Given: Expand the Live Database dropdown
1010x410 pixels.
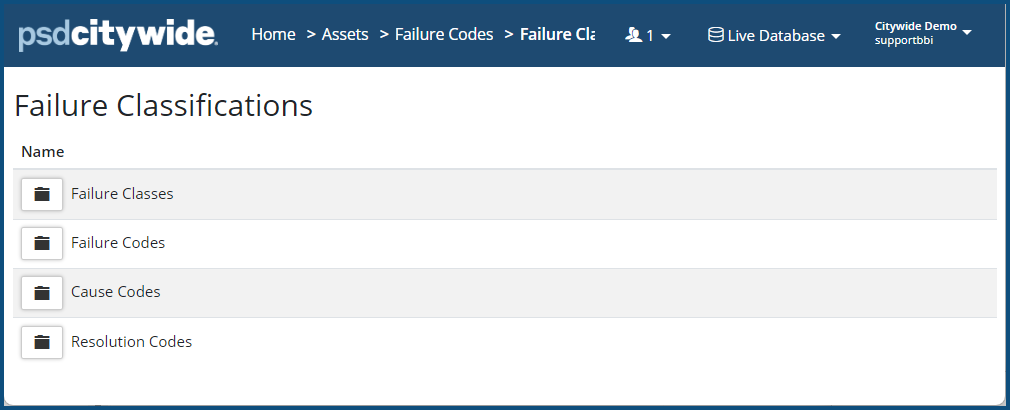Looking at the screenshot, I should point(835,36).
